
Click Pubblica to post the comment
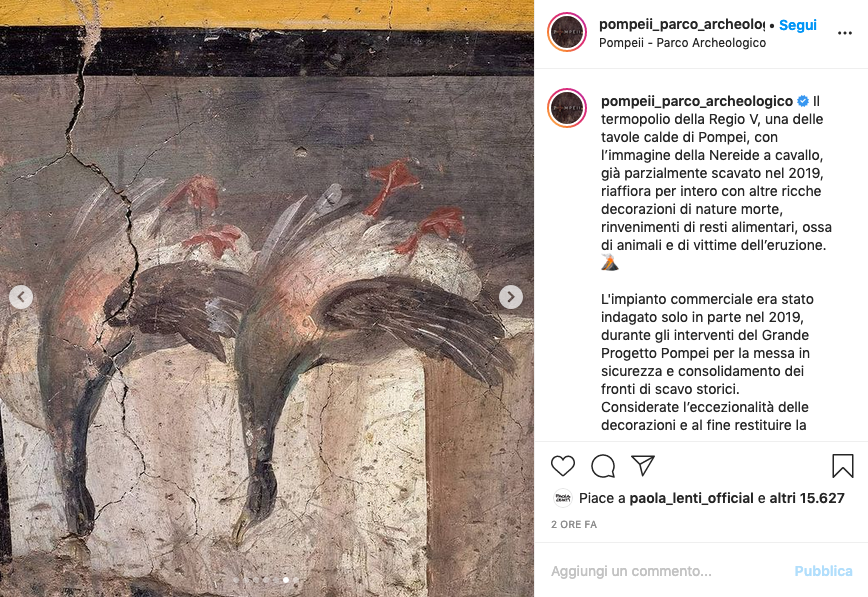coord(823,570)
